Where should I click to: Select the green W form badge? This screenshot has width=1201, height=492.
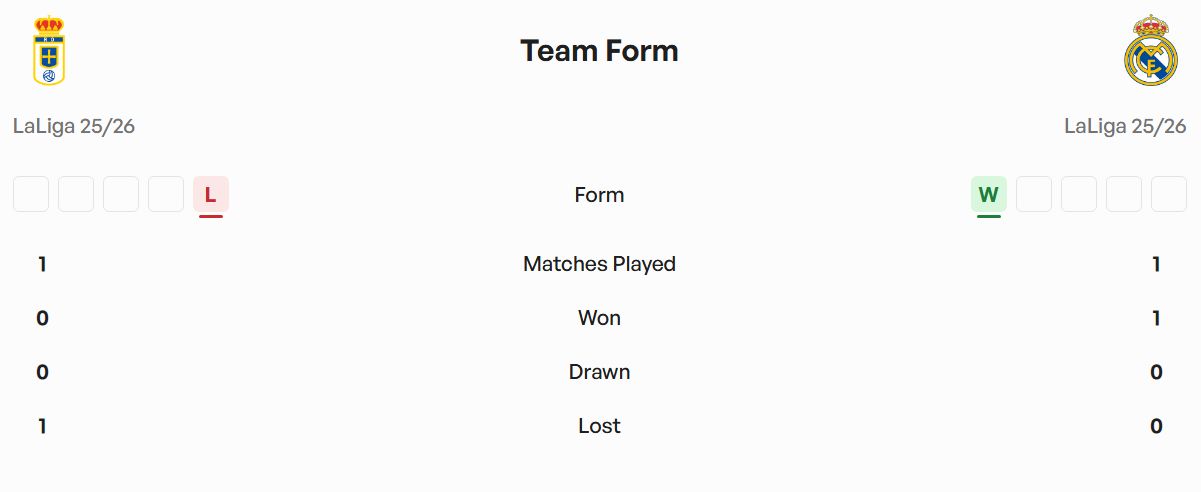988,194
